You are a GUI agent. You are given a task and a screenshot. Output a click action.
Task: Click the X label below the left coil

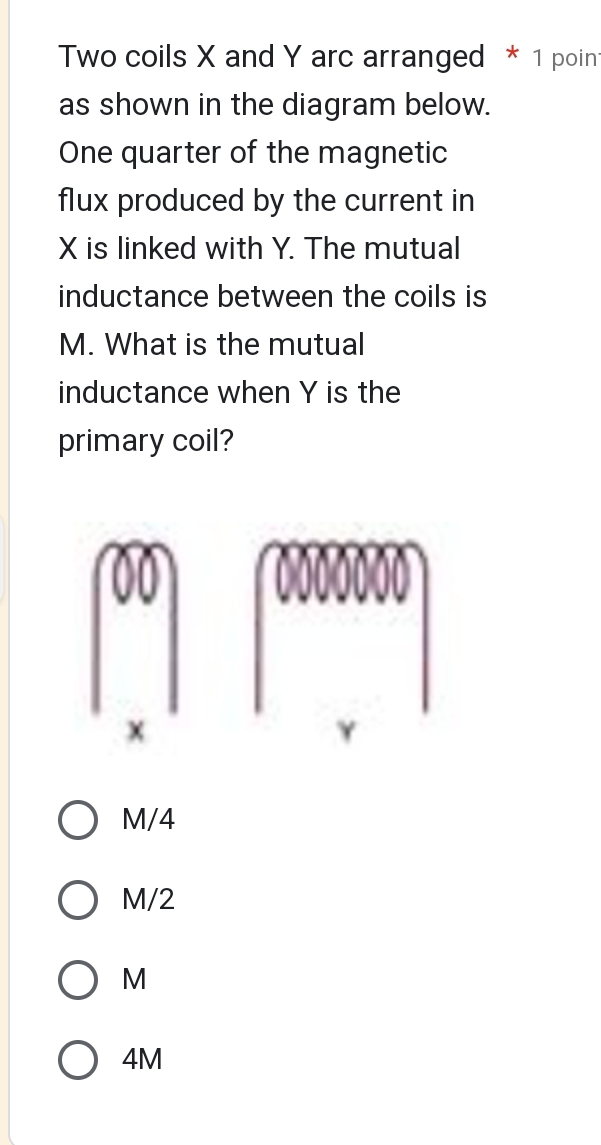(x=137, y=732)
